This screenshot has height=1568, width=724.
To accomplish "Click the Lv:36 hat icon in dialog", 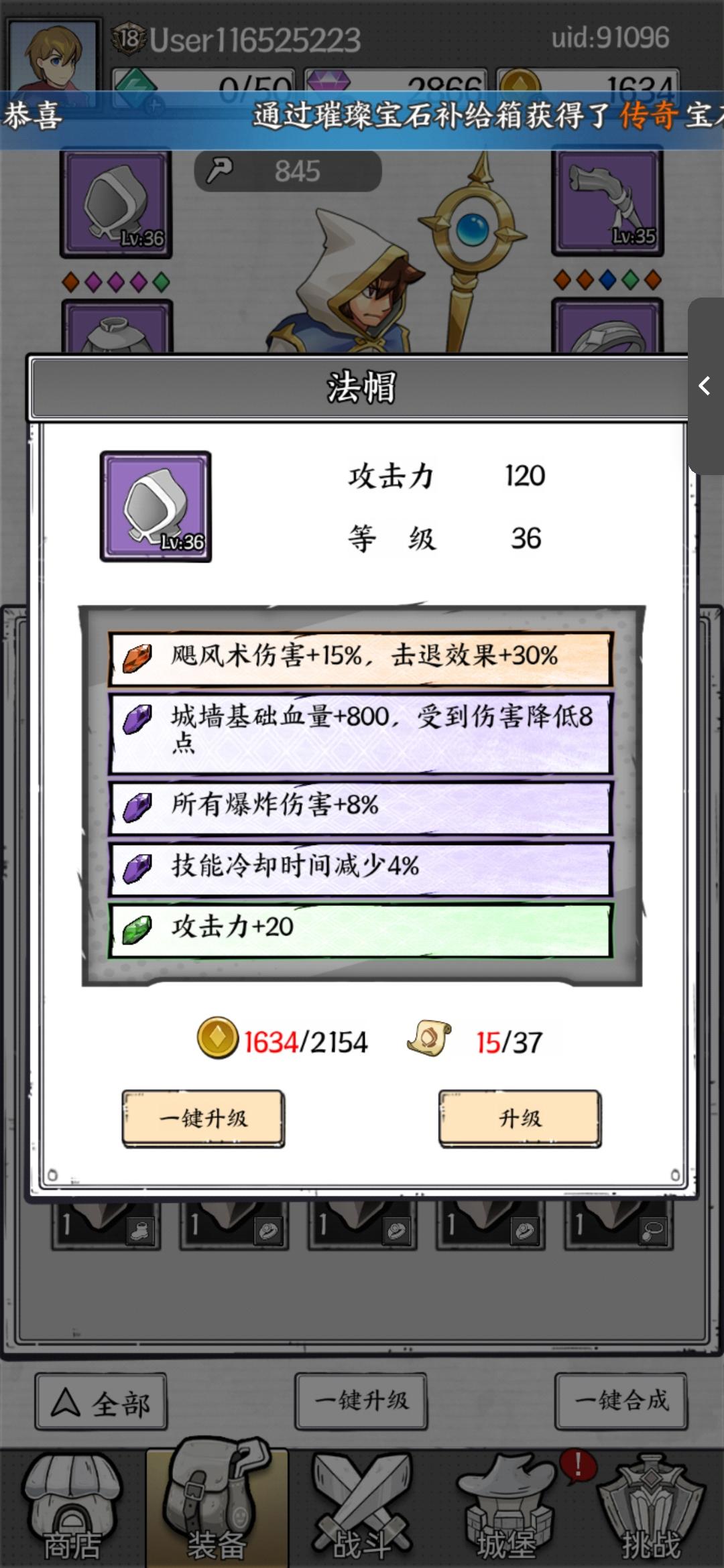I will [156, 507].
